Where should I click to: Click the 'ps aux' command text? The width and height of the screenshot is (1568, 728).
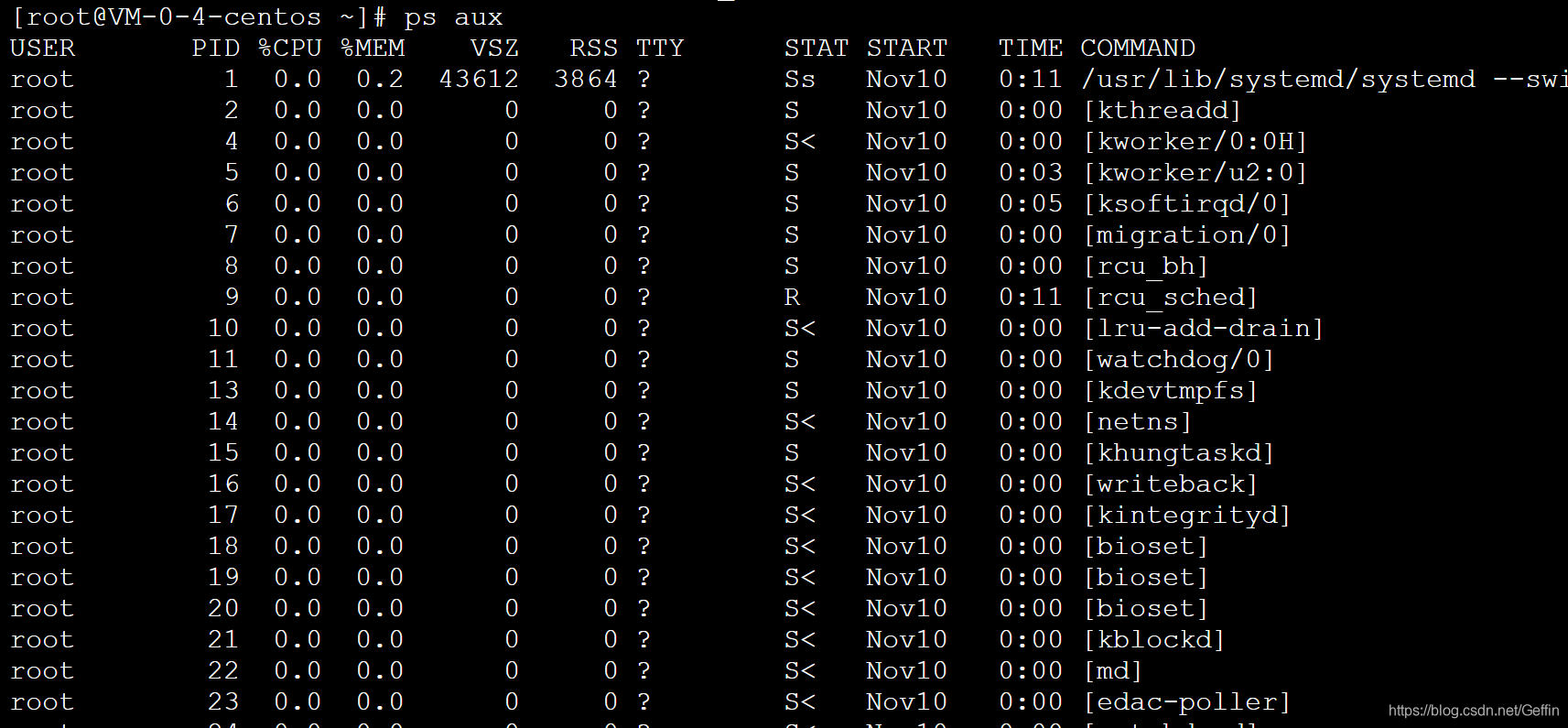coord(453,17)
